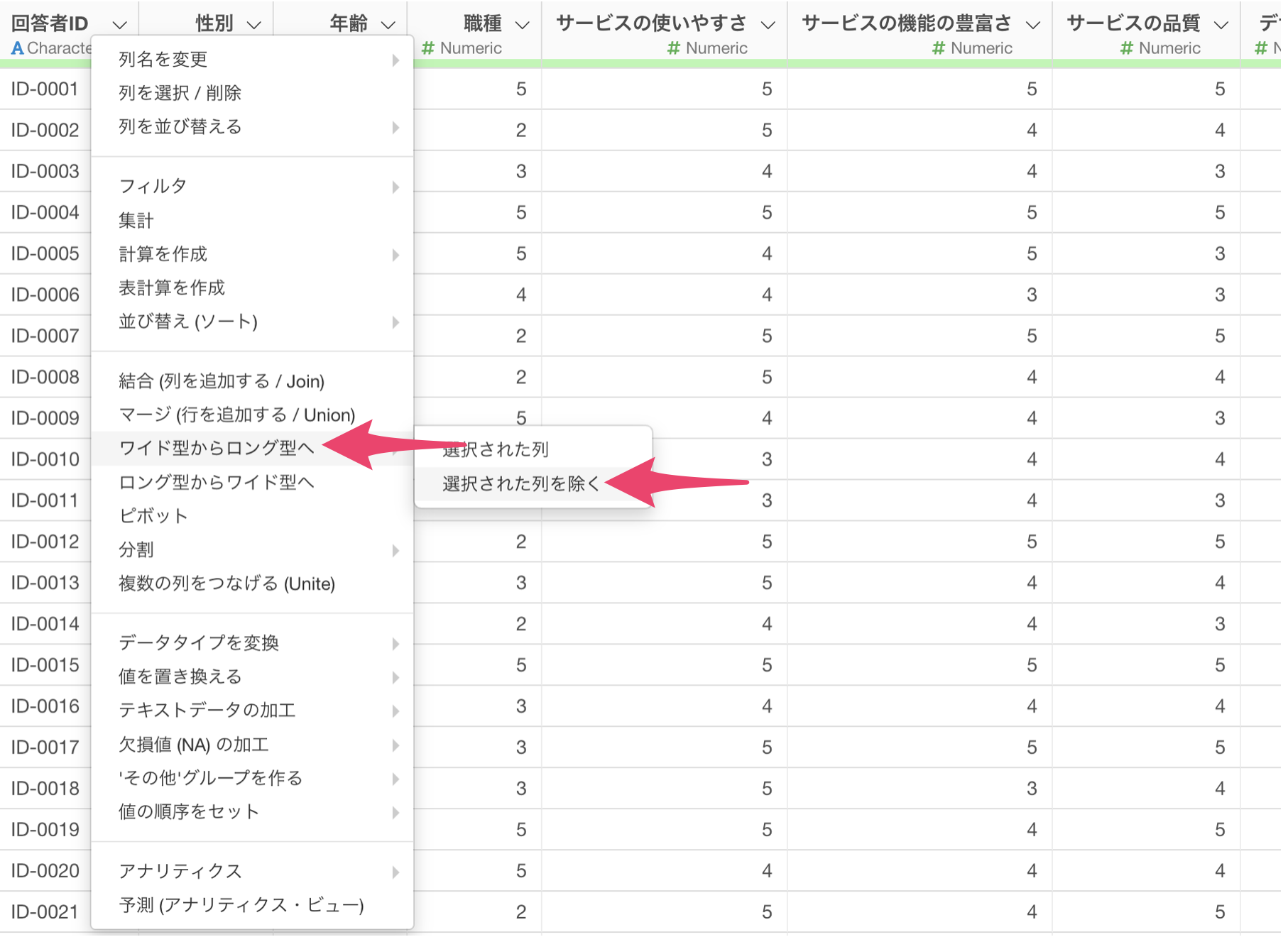
Task: Select 選択された列を除く in the submenu
Action: coord(520,484)
